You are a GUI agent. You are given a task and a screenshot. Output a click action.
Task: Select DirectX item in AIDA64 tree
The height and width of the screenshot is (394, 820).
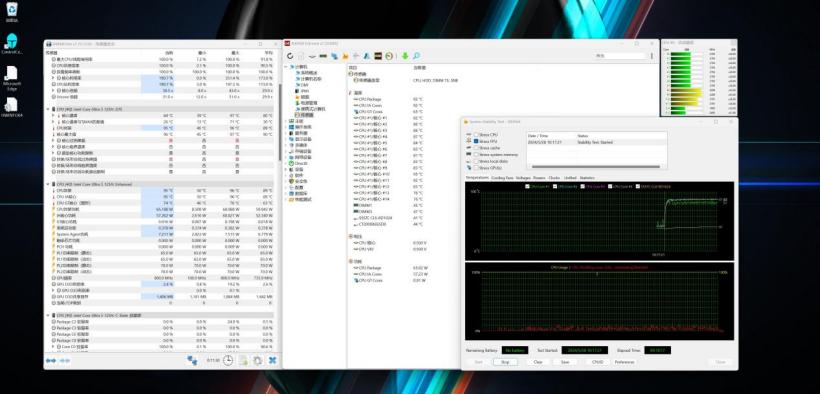coord(301,163)
